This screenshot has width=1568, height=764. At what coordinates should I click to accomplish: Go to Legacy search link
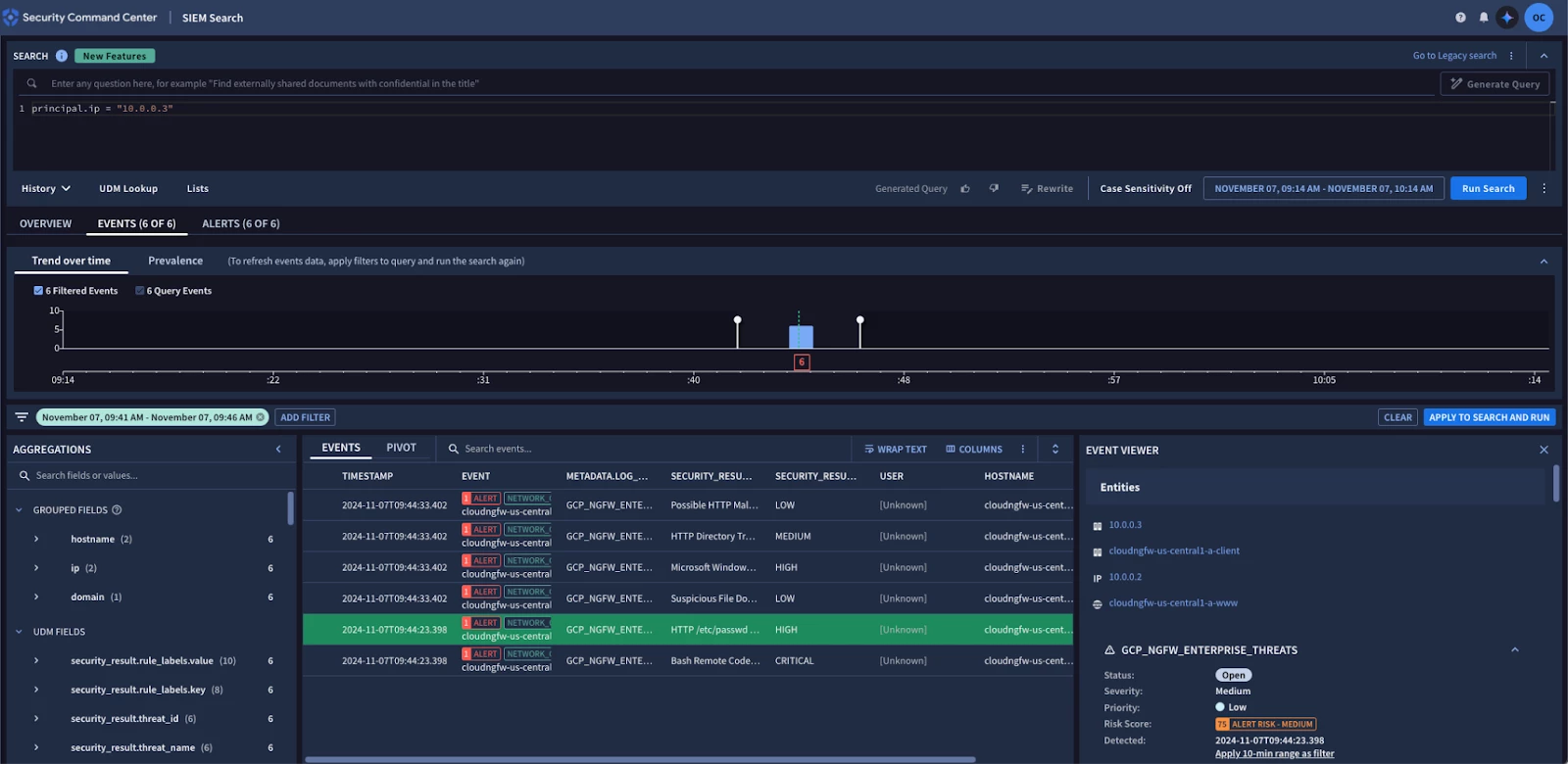[x=1454, y=56]
